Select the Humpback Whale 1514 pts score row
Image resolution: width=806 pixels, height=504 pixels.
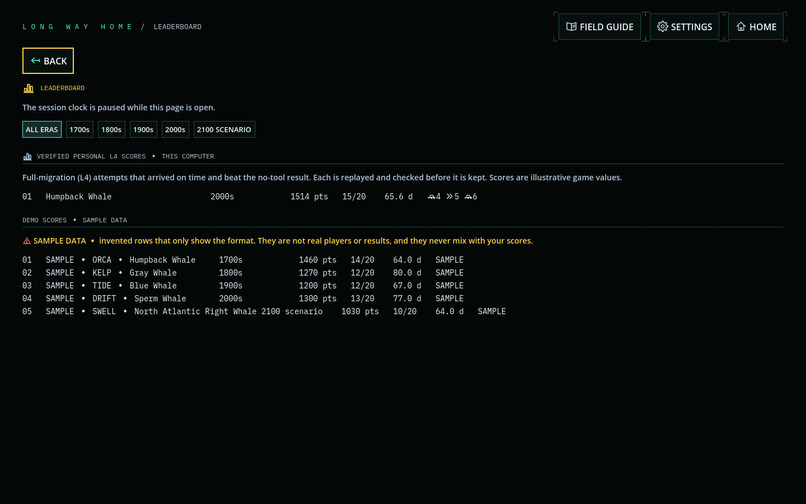pos(250,196)
